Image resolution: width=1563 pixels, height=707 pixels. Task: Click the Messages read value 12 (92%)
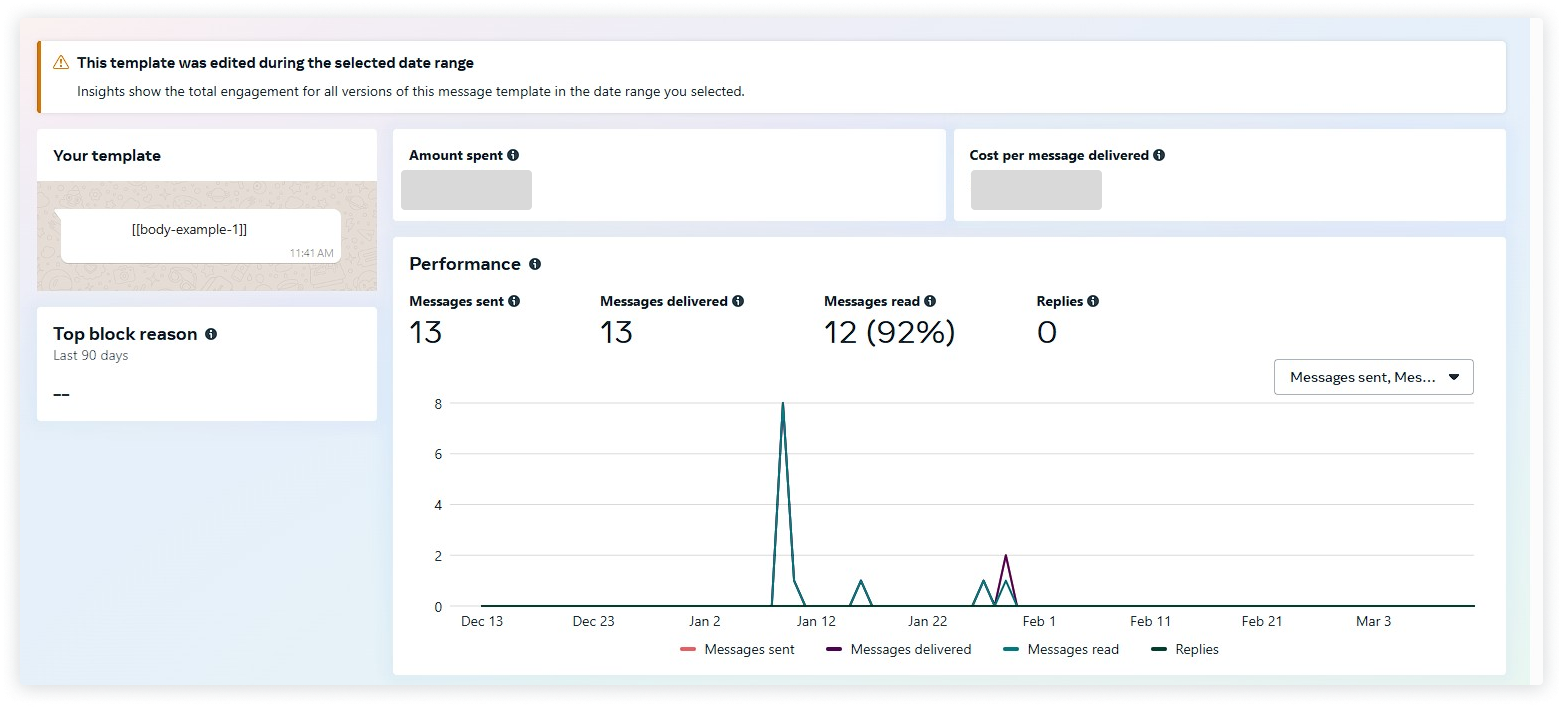pos(889,333)
